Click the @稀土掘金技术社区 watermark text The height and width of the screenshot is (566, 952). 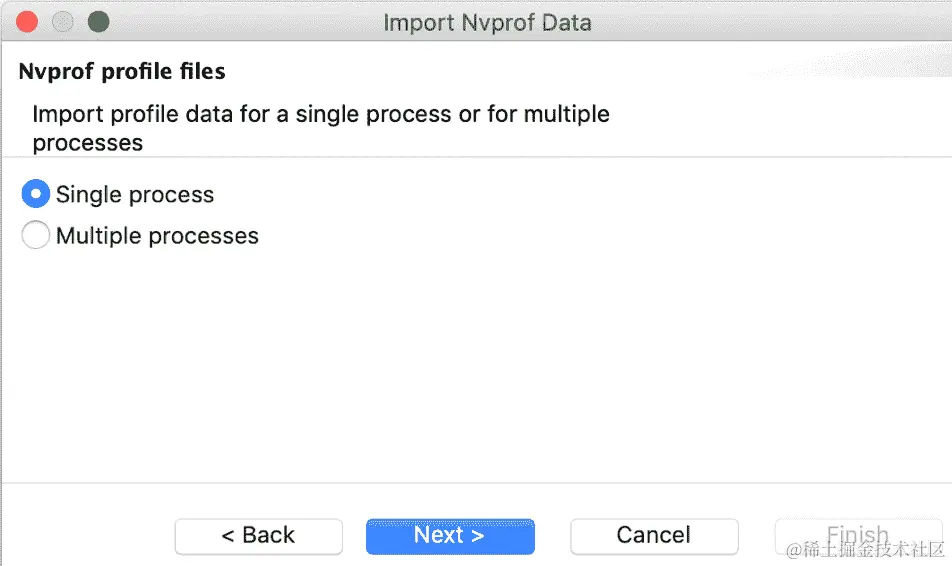pos(865,549)
